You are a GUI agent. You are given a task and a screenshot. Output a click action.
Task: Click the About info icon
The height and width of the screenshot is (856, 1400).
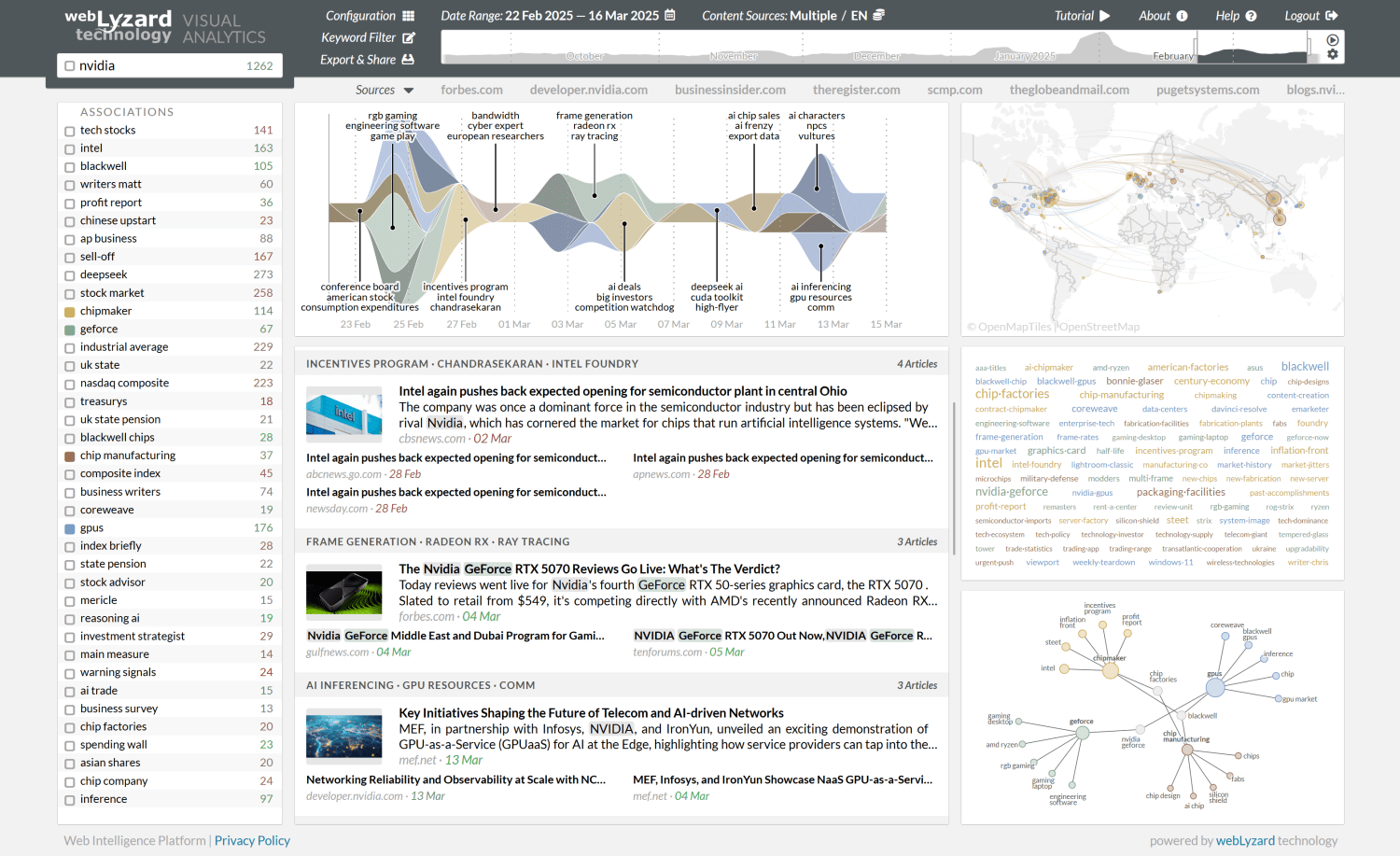[x=1183, y=15]
